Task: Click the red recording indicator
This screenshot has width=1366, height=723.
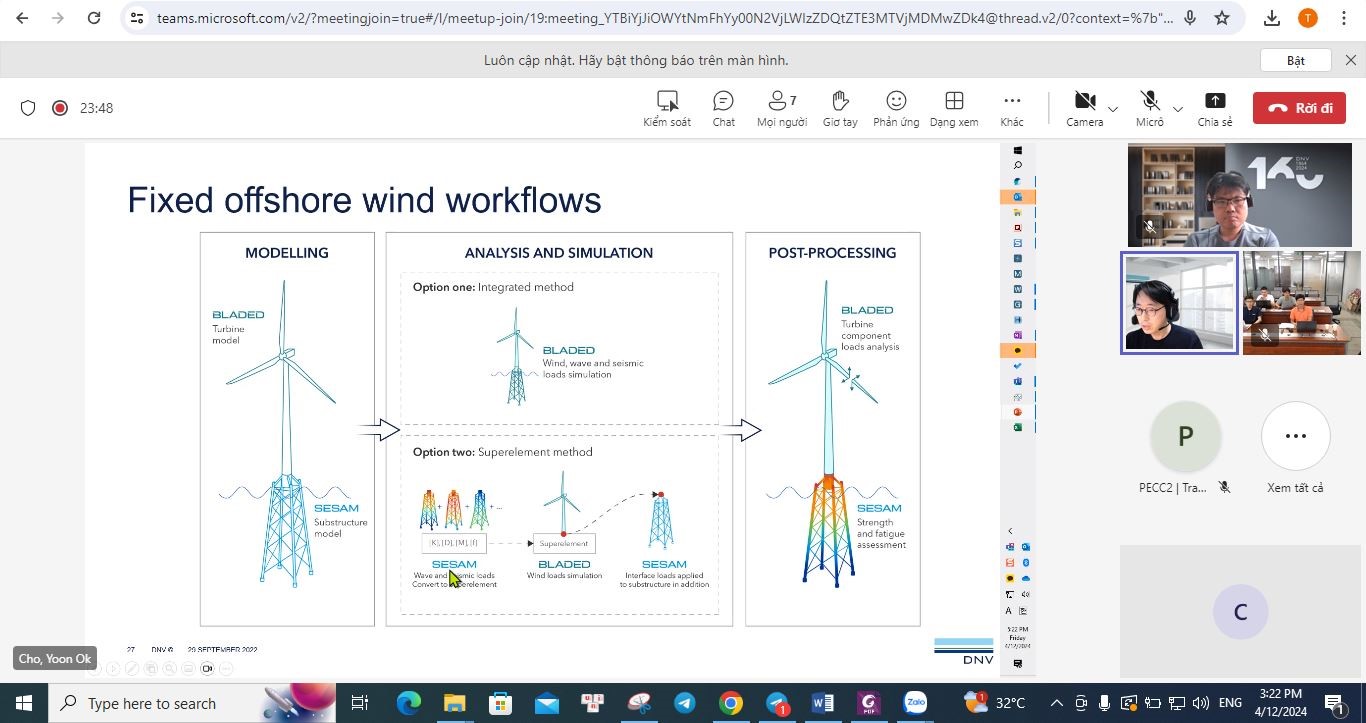Action: click(60, 108)
